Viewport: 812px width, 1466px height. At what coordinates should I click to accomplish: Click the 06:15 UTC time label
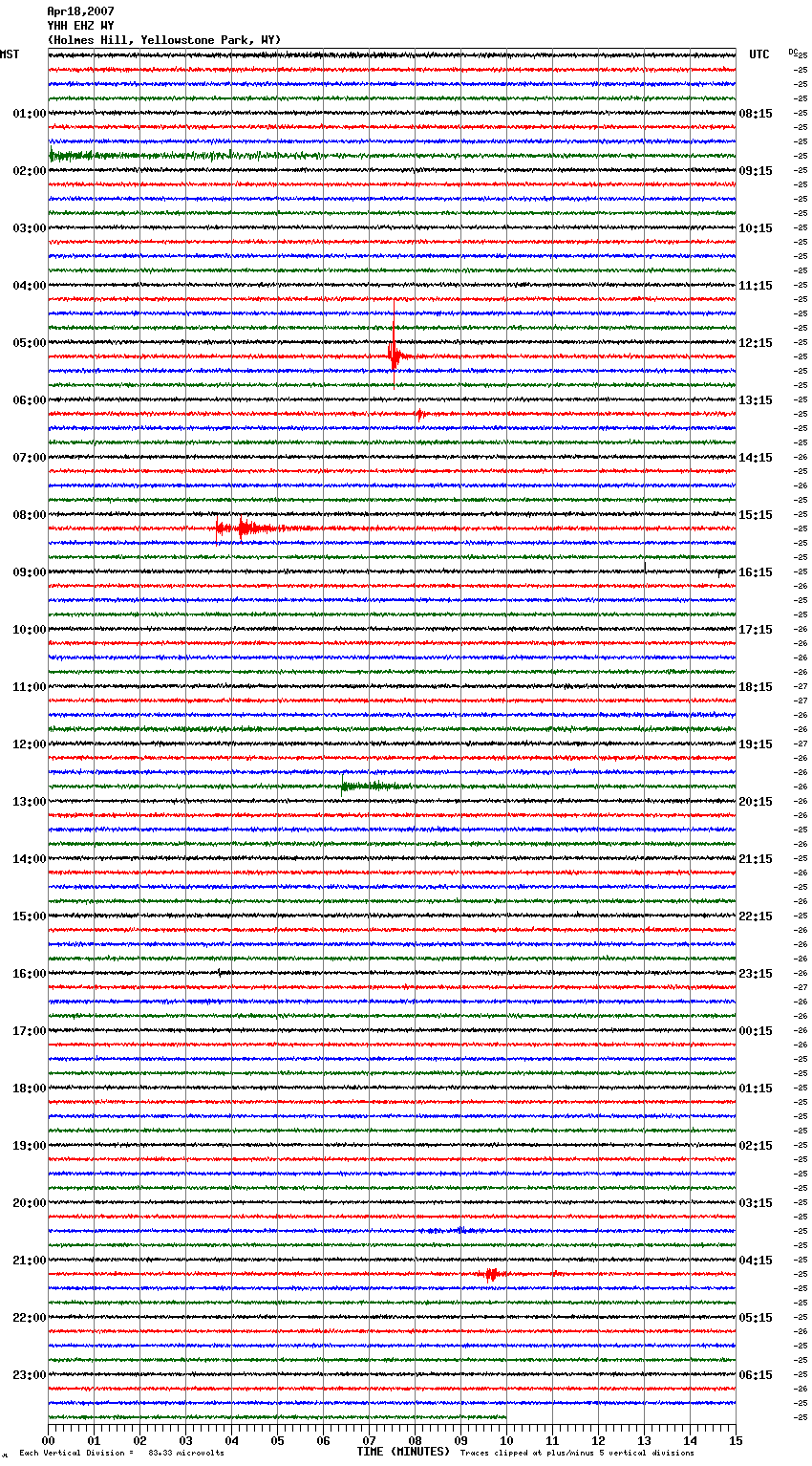point(756,1375)
